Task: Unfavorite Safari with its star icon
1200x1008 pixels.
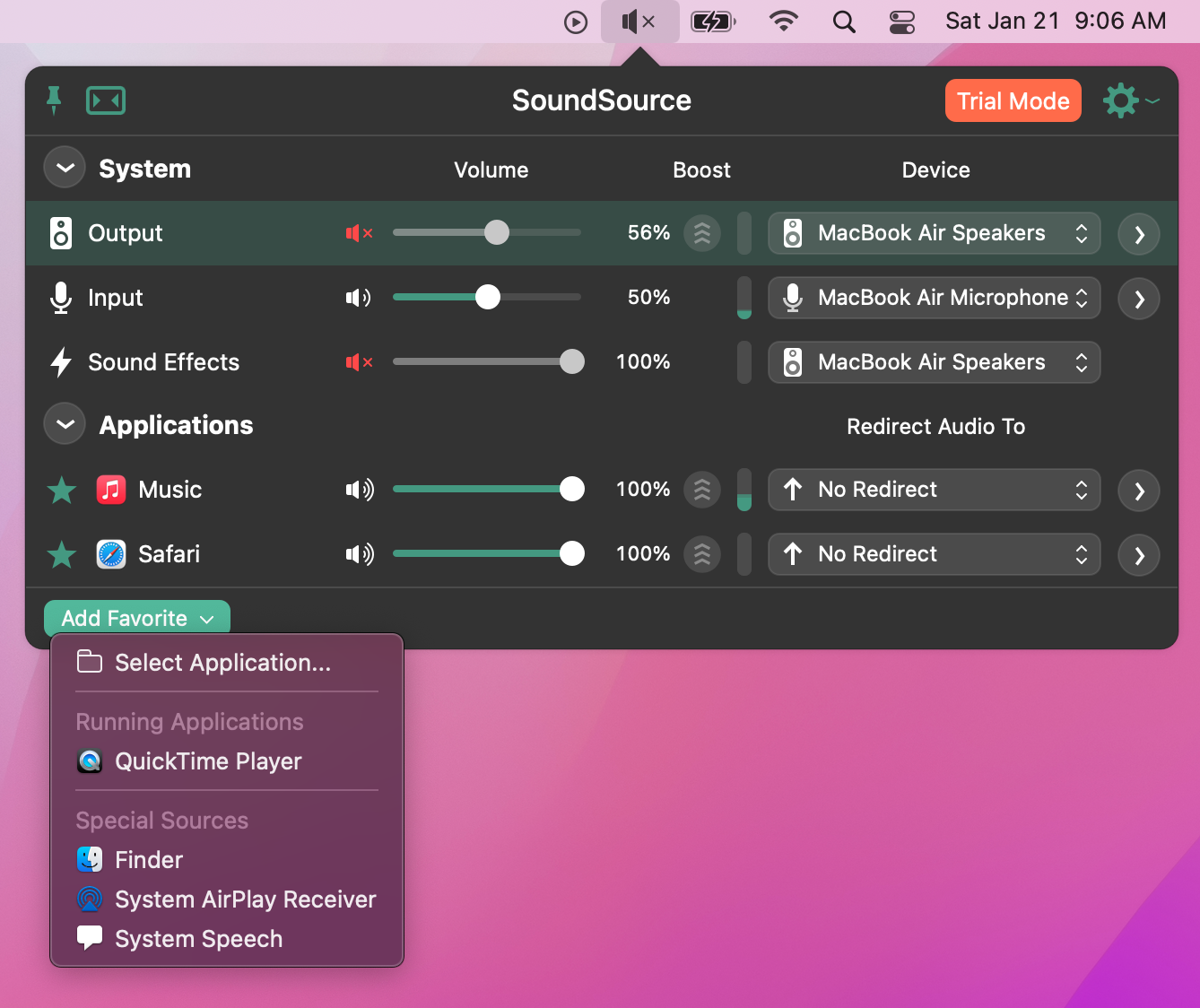Action: [x=62, y=554]
